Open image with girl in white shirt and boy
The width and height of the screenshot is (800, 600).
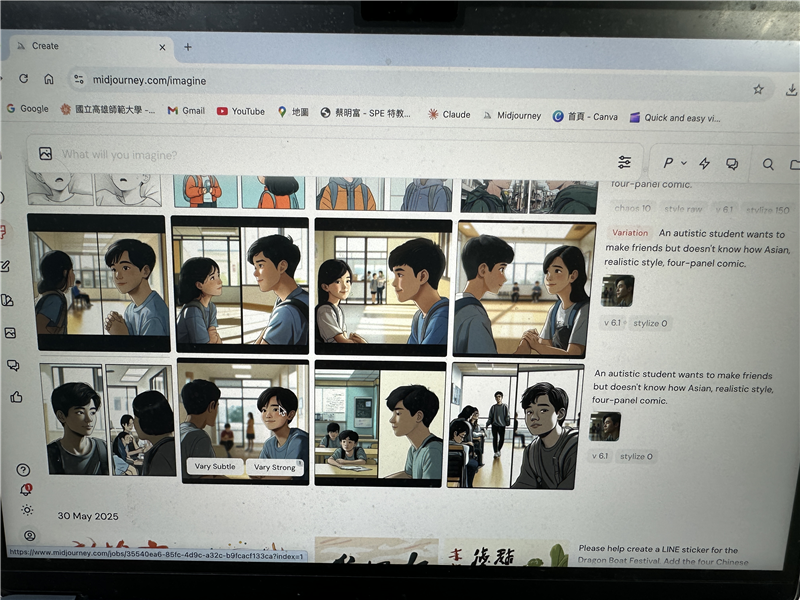[383, 286]
